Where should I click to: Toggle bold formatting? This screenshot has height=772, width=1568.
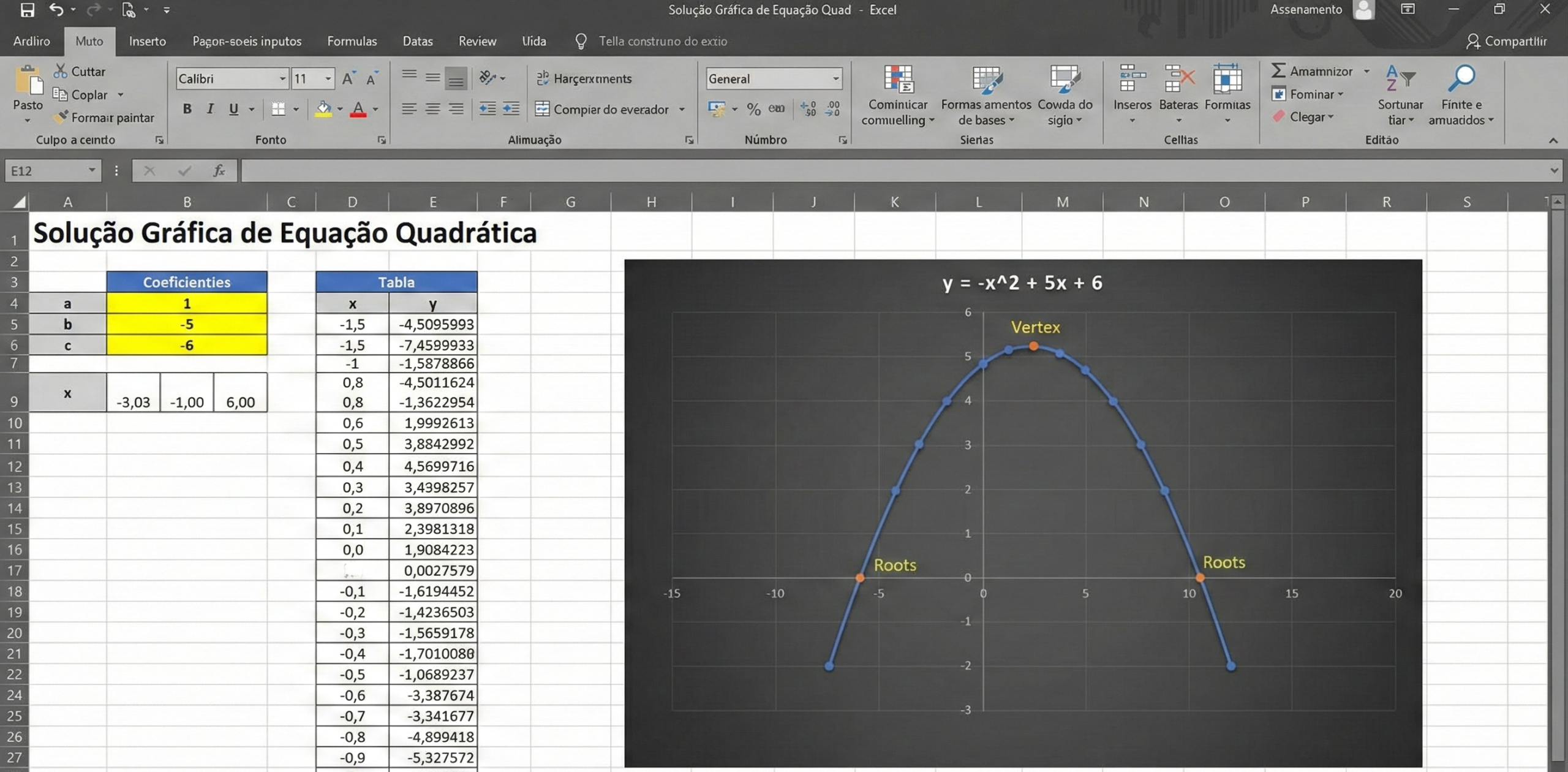click(187, 108)
